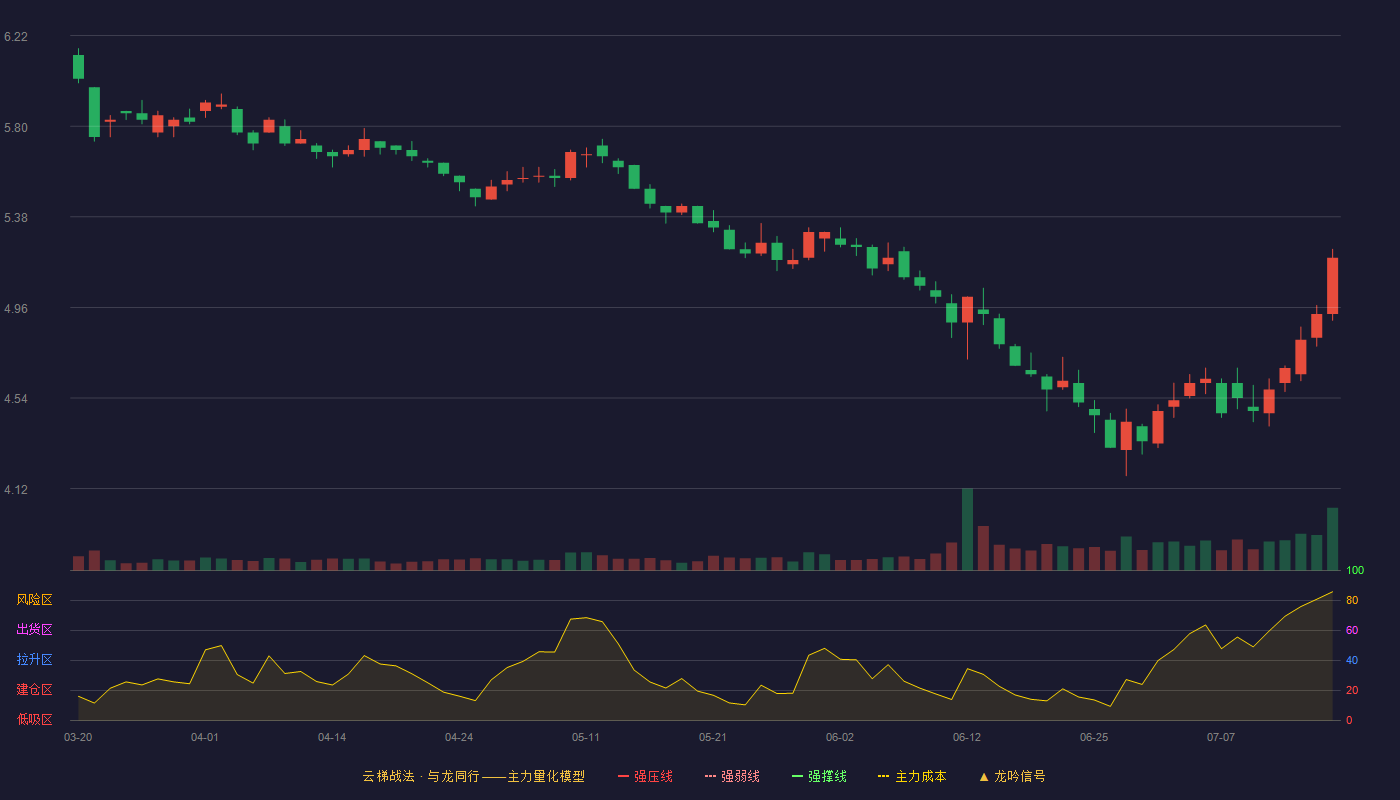1400x800 pixels.
Task: Click the 4.12 price axis label
Action: coord(16,490)
